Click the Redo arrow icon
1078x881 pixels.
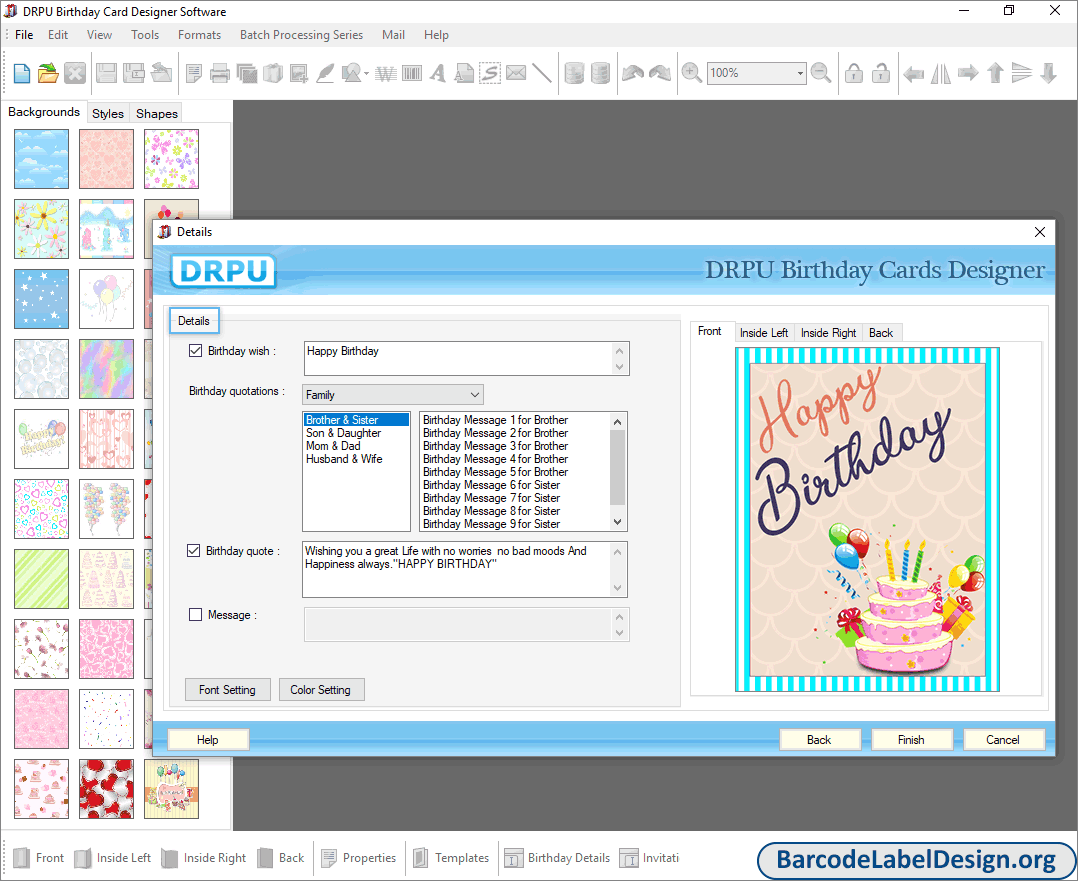659,73
